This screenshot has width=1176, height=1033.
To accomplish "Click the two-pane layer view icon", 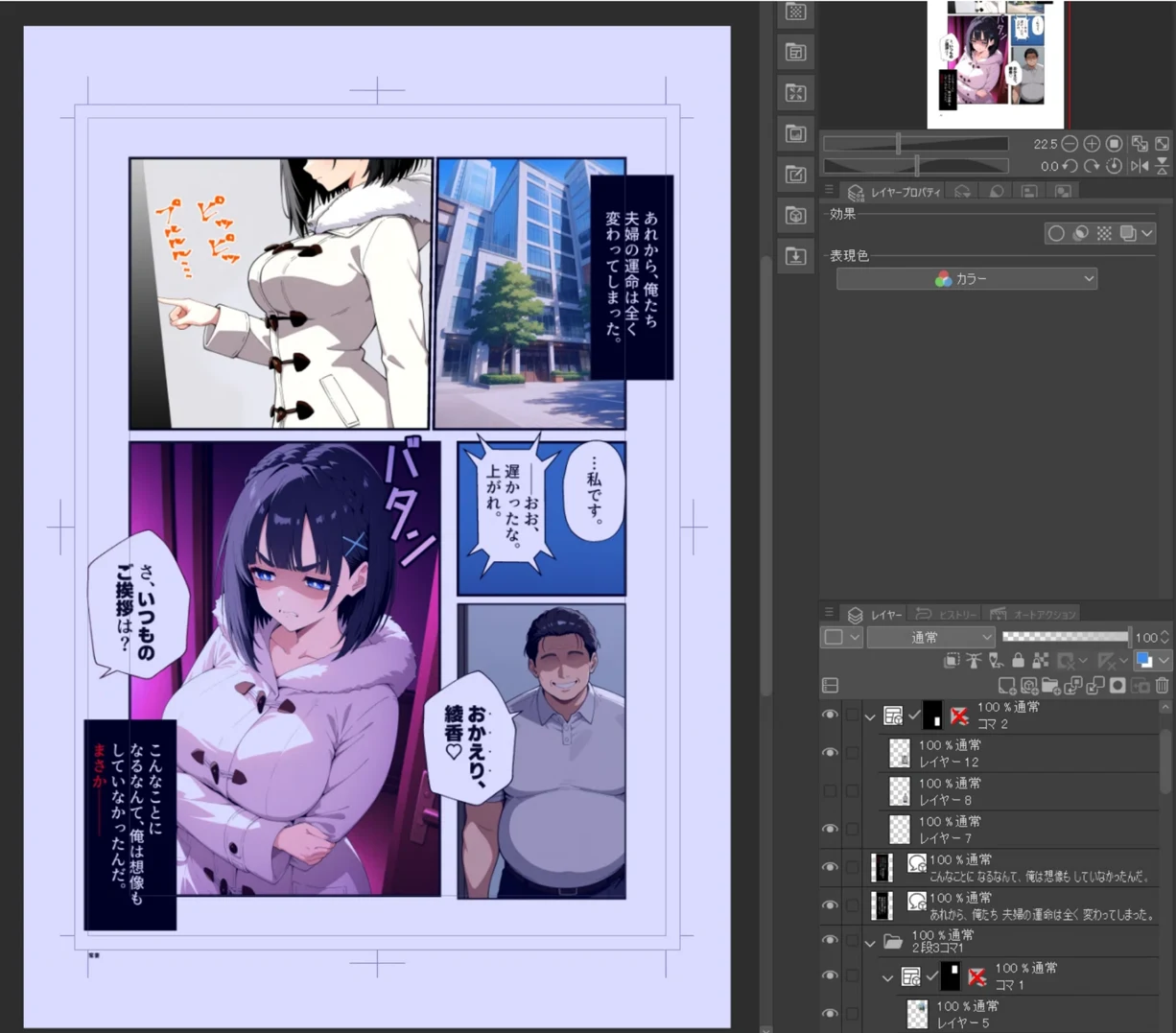I will tap(831, 686).
